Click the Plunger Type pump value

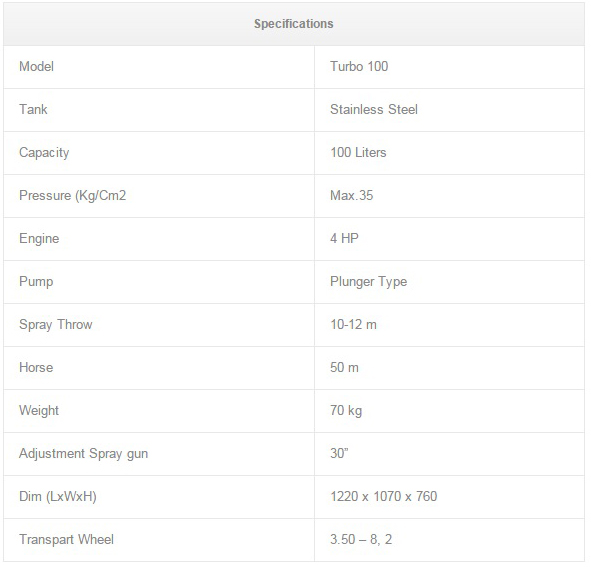tap(369, 282)
